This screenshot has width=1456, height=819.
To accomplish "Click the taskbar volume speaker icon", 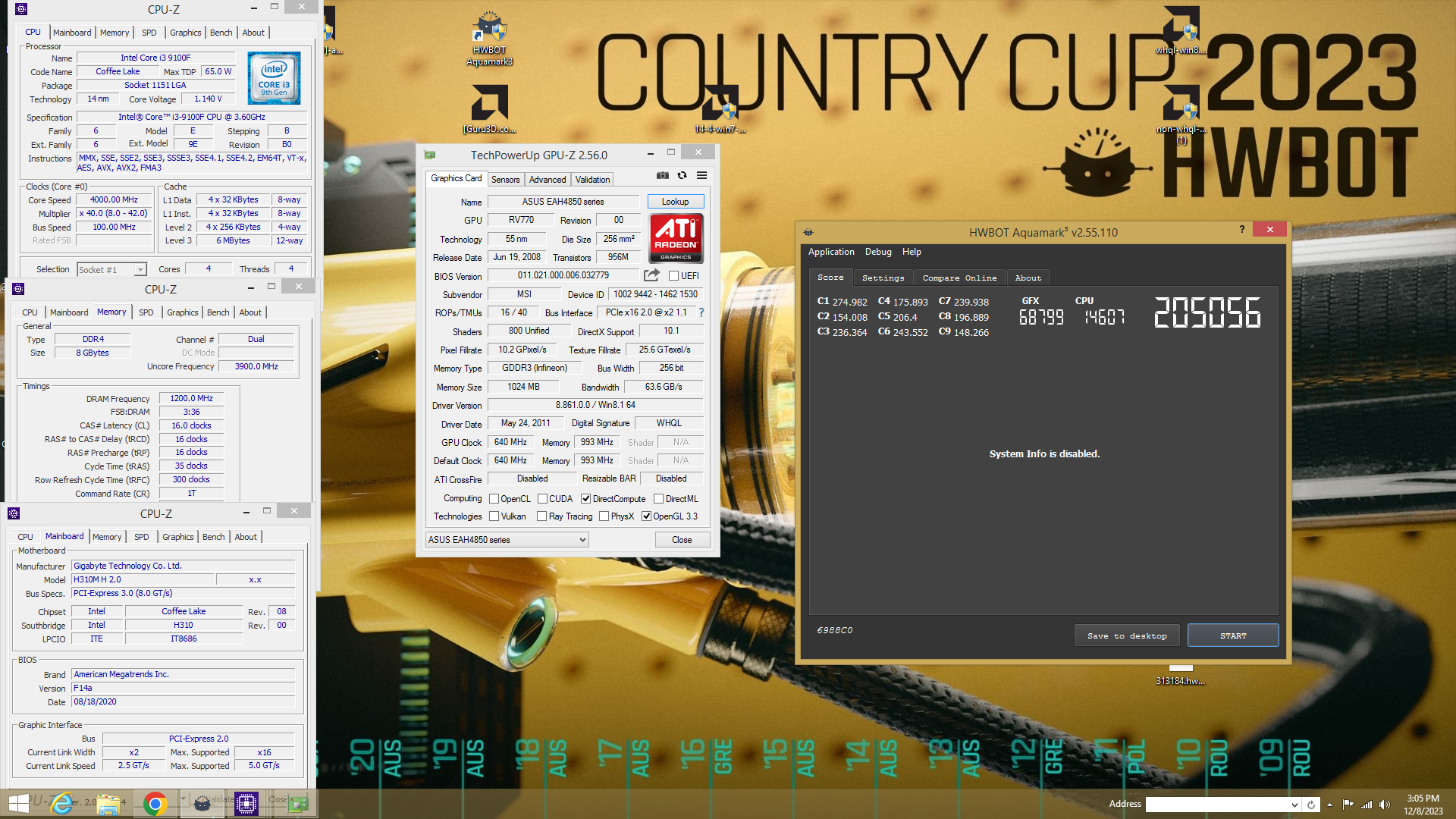I will [x=1385, y=805].
